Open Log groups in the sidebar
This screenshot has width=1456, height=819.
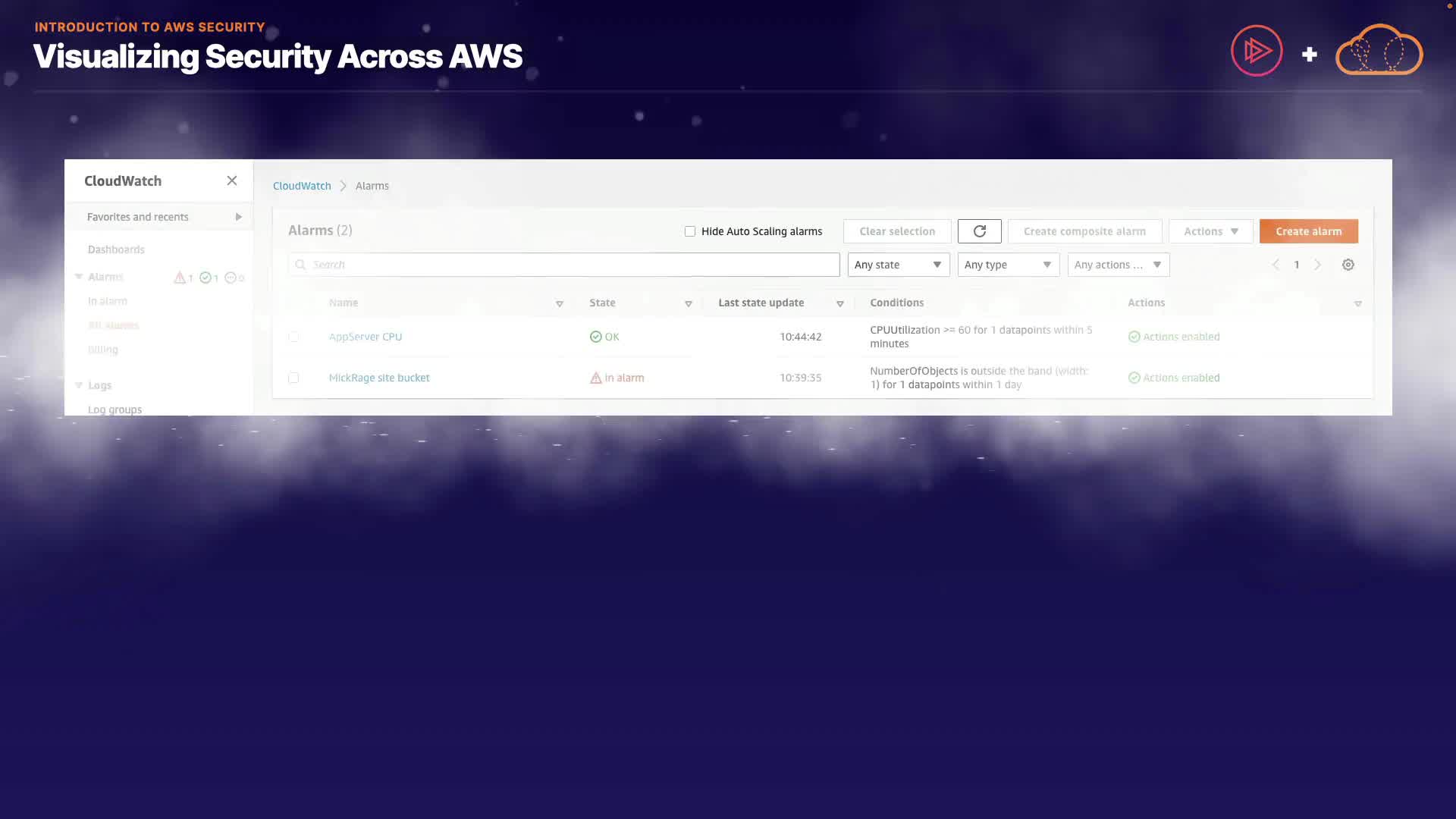point(115,409)
